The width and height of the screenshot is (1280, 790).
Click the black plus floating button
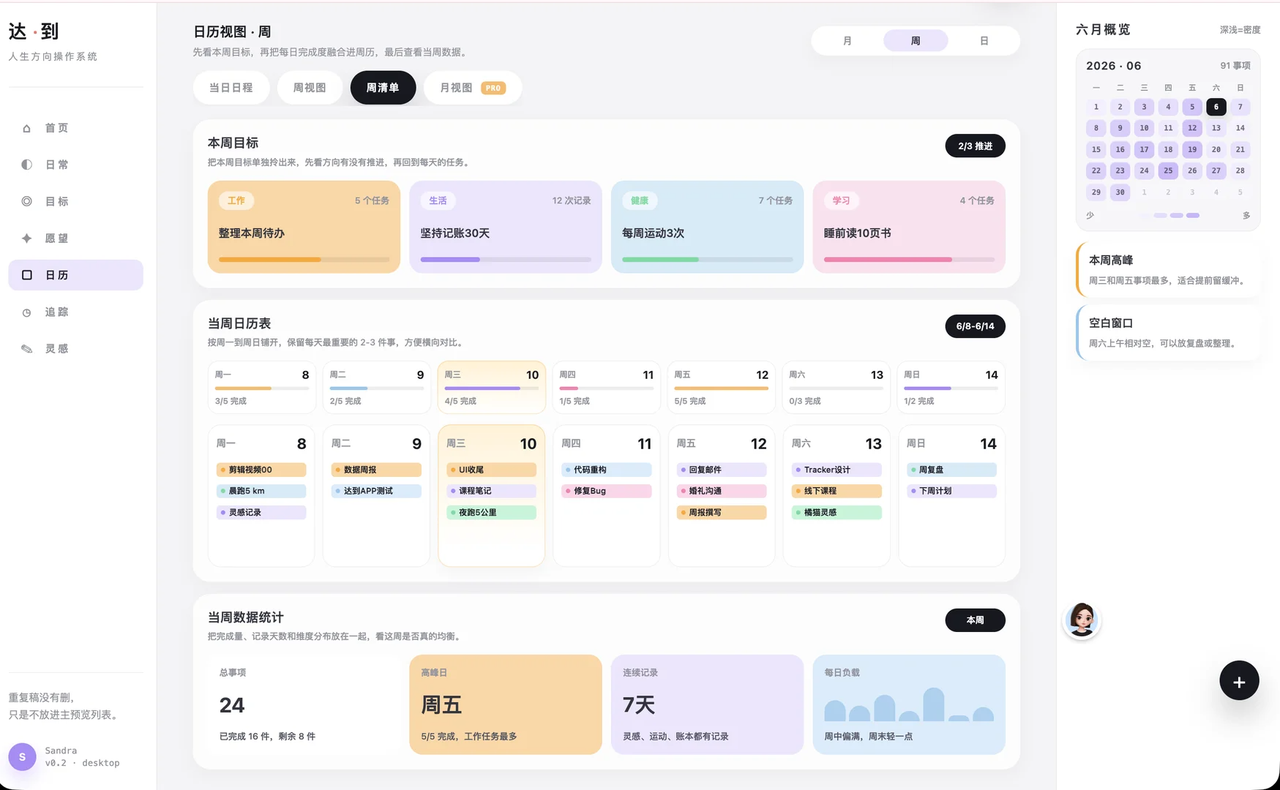[x=1239, y=681]
